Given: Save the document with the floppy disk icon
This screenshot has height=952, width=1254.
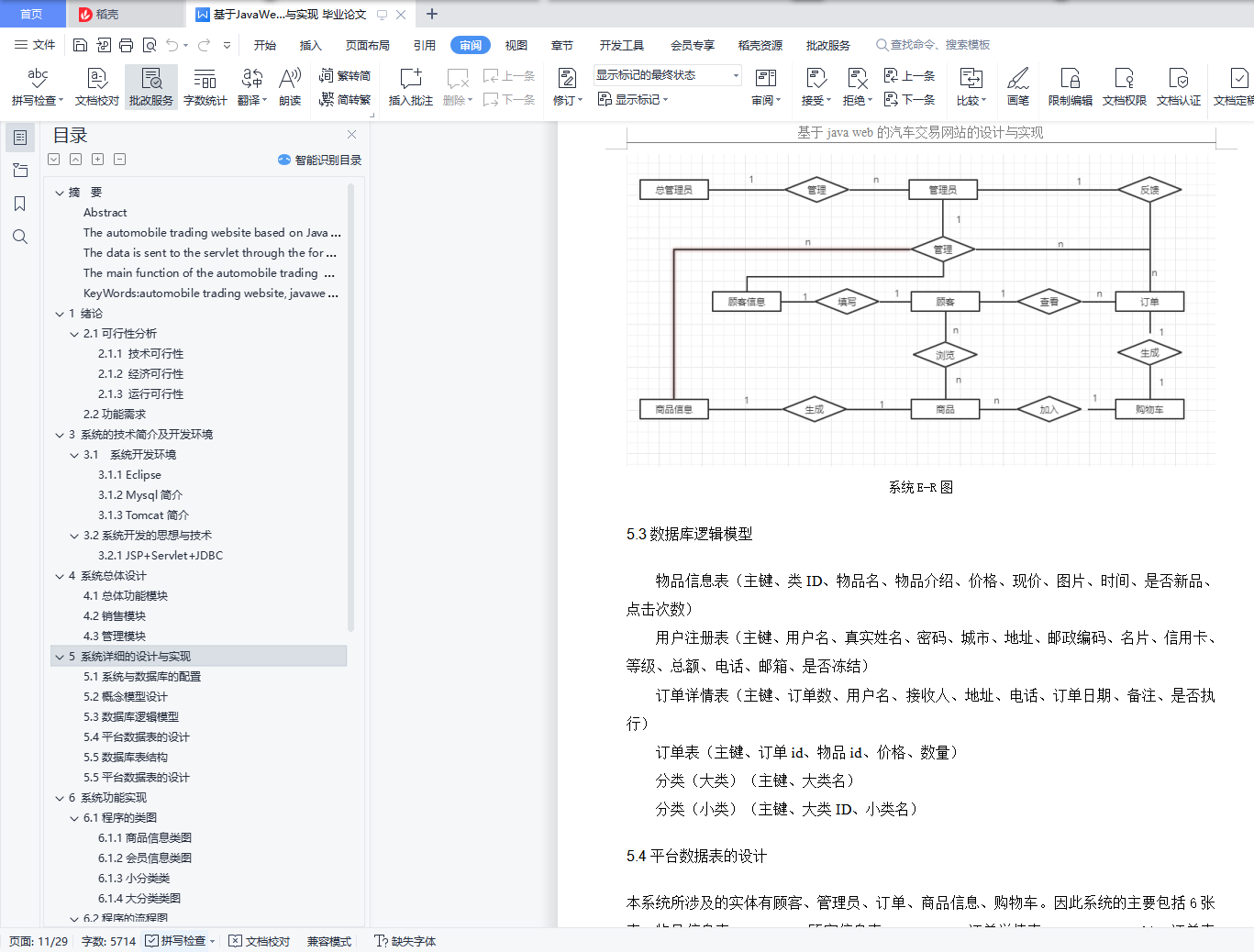Looking at the screenshot, I should point(80,45).
